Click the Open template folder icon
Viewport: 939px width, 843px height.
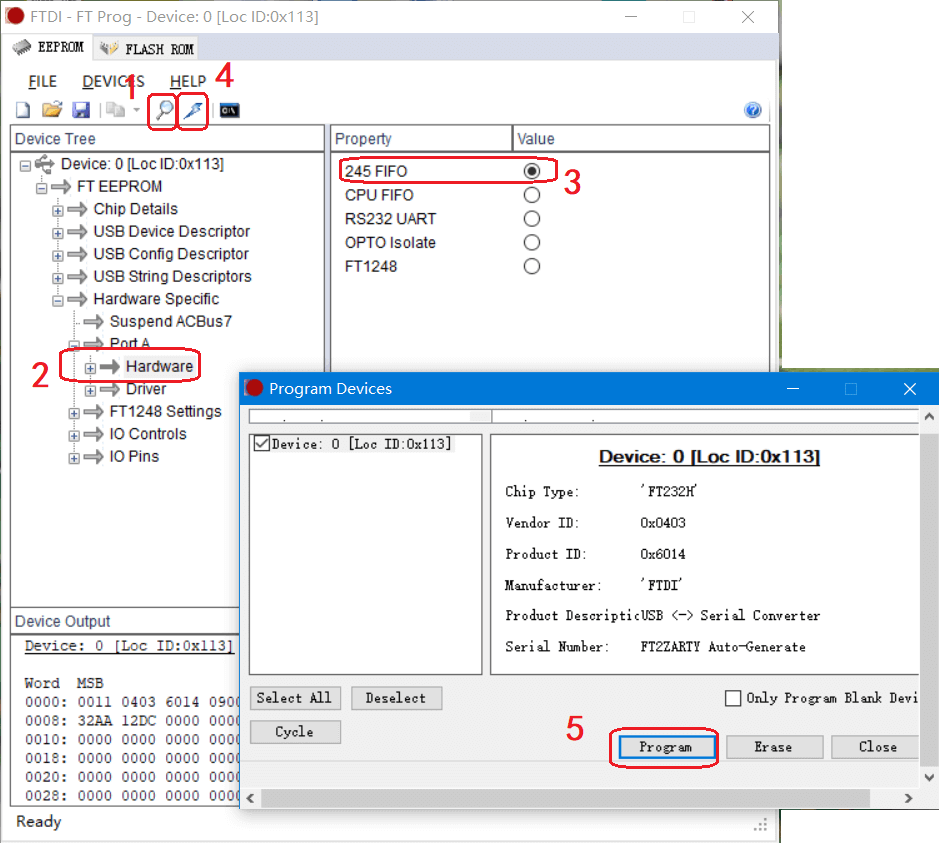pos(52,110)
